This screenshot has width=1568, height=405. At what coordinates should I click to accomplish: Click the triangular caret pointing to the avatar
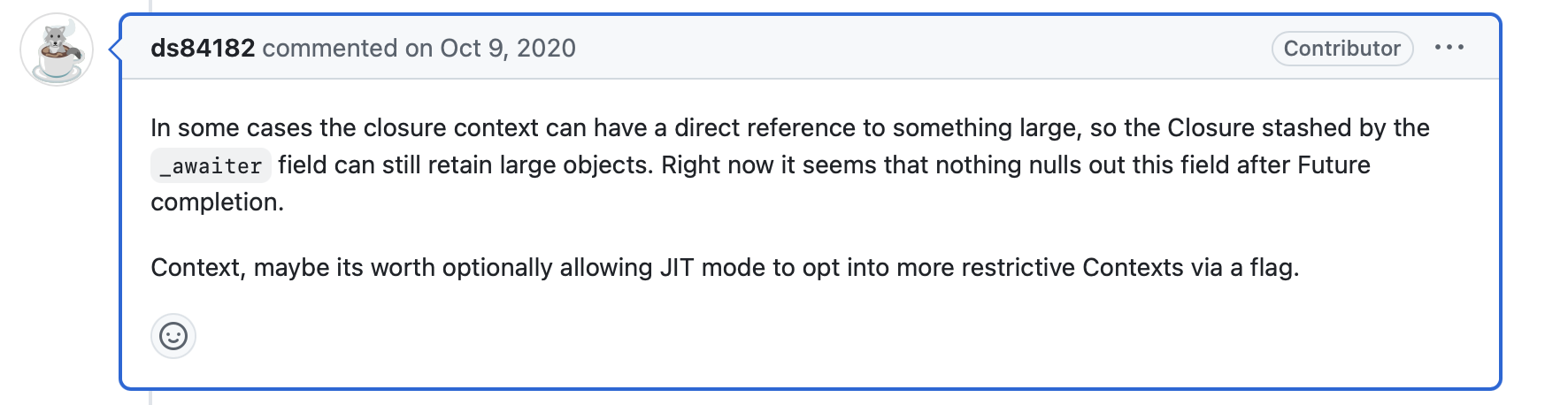coord(114,49)
